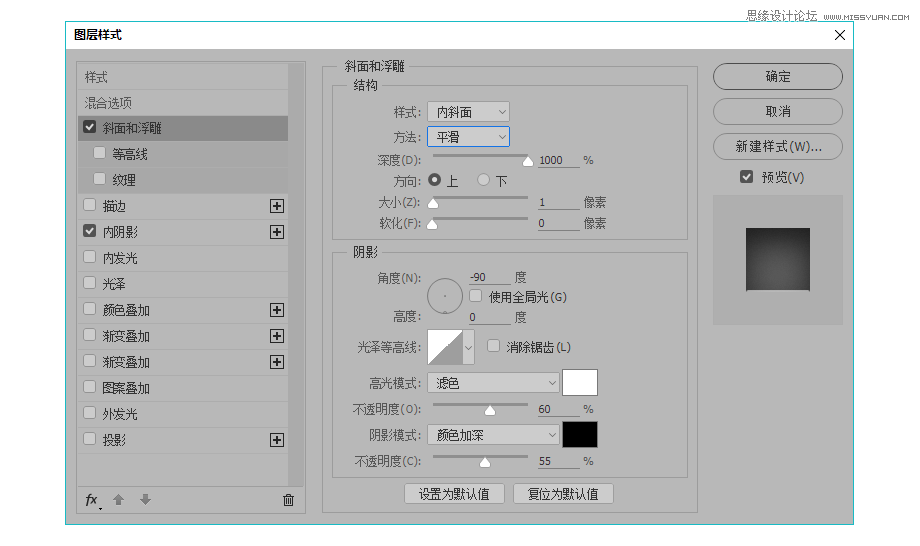Uncheck the 斜面和浮雕 checkbox

(90, 127)
